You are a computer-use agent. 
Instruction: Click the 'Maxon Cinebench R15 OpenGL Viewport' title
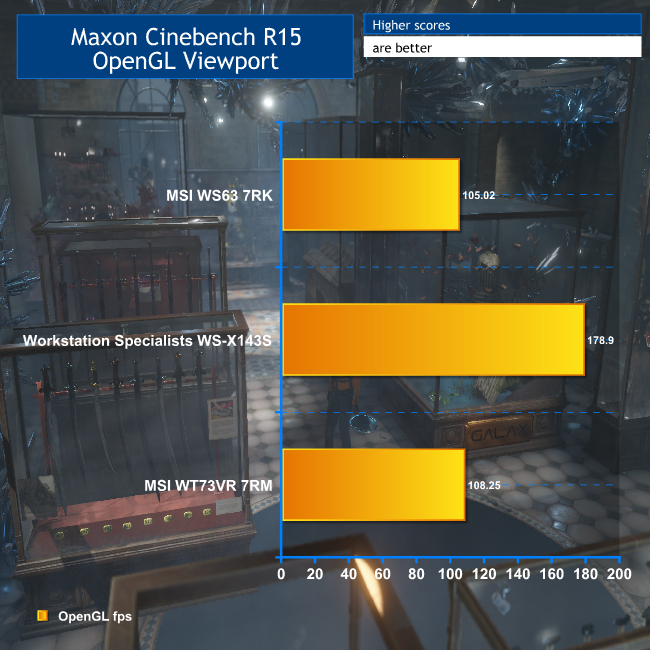(185, 48)
